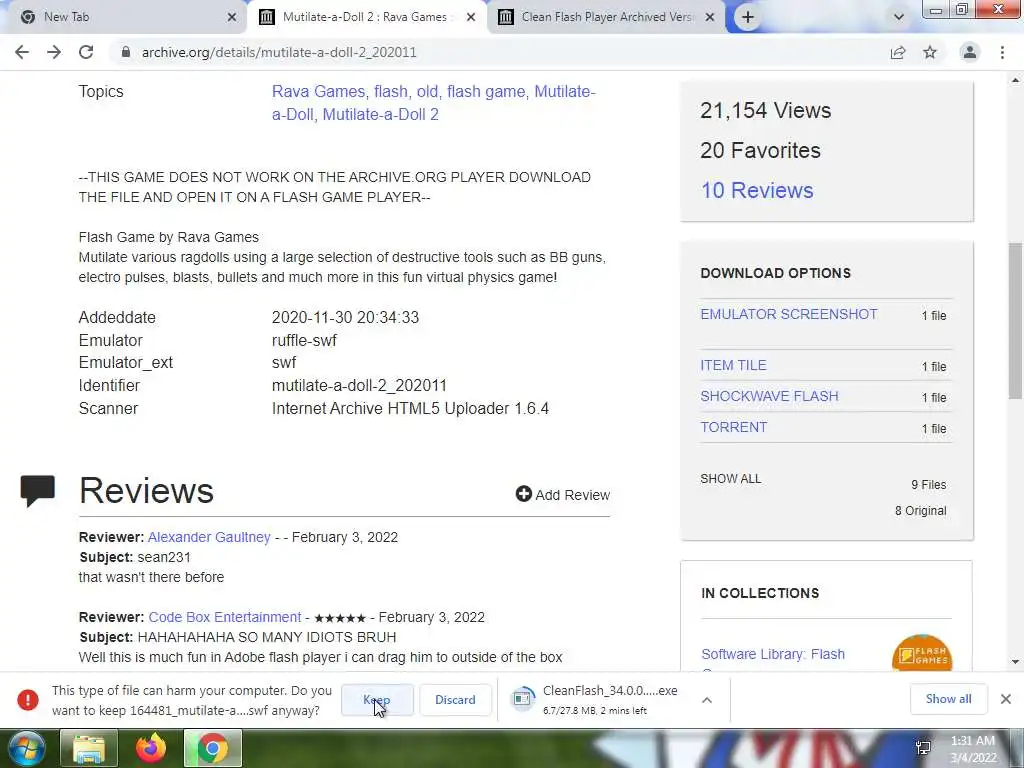Show all downloads

pos(948,699)
